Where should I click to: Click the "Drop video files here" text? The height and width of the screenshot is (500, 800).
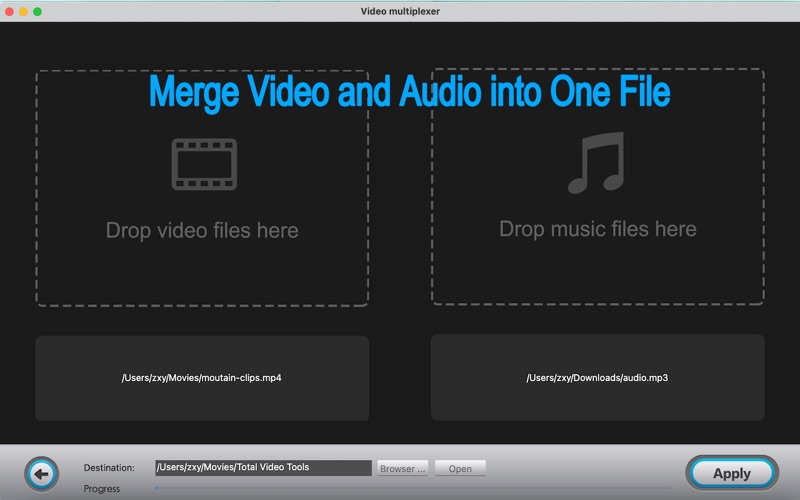tap(202, 231)
